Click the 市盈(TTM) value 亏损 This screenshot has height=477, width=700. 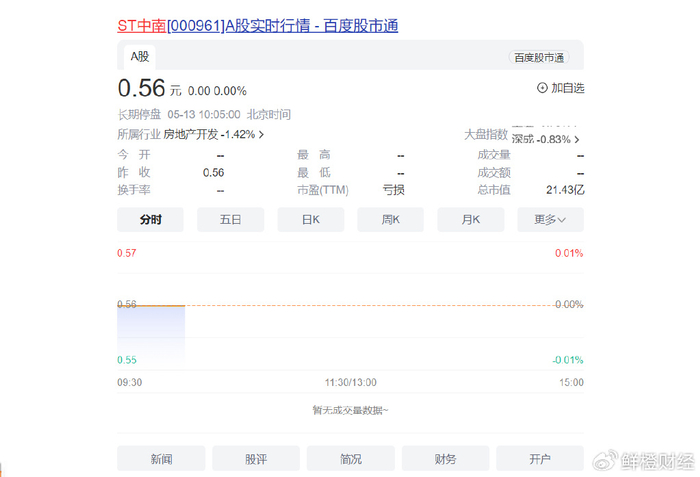[393, 190]
